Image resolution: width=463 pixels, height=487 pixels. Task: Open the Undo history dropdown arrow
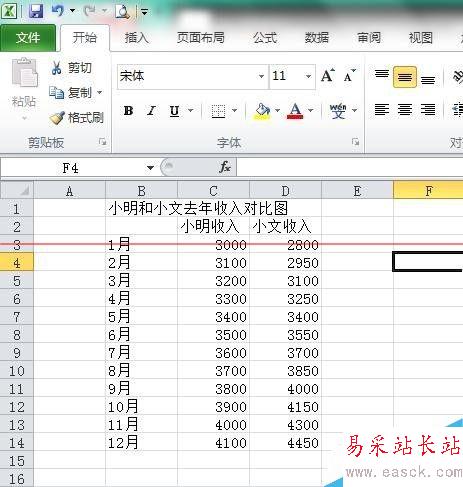pyautogui.click(x=72, y=11)
